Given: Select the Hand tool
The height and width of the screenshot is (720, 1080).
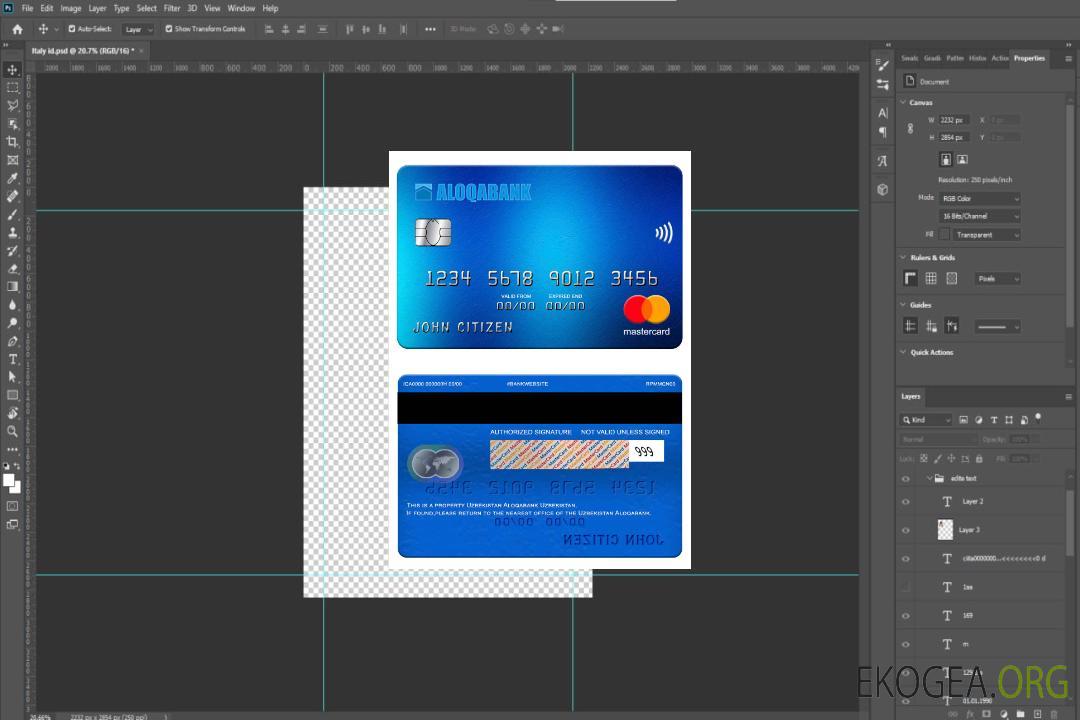Looking at the screenshot, I should pyautogui.click(x=12, y=413).
